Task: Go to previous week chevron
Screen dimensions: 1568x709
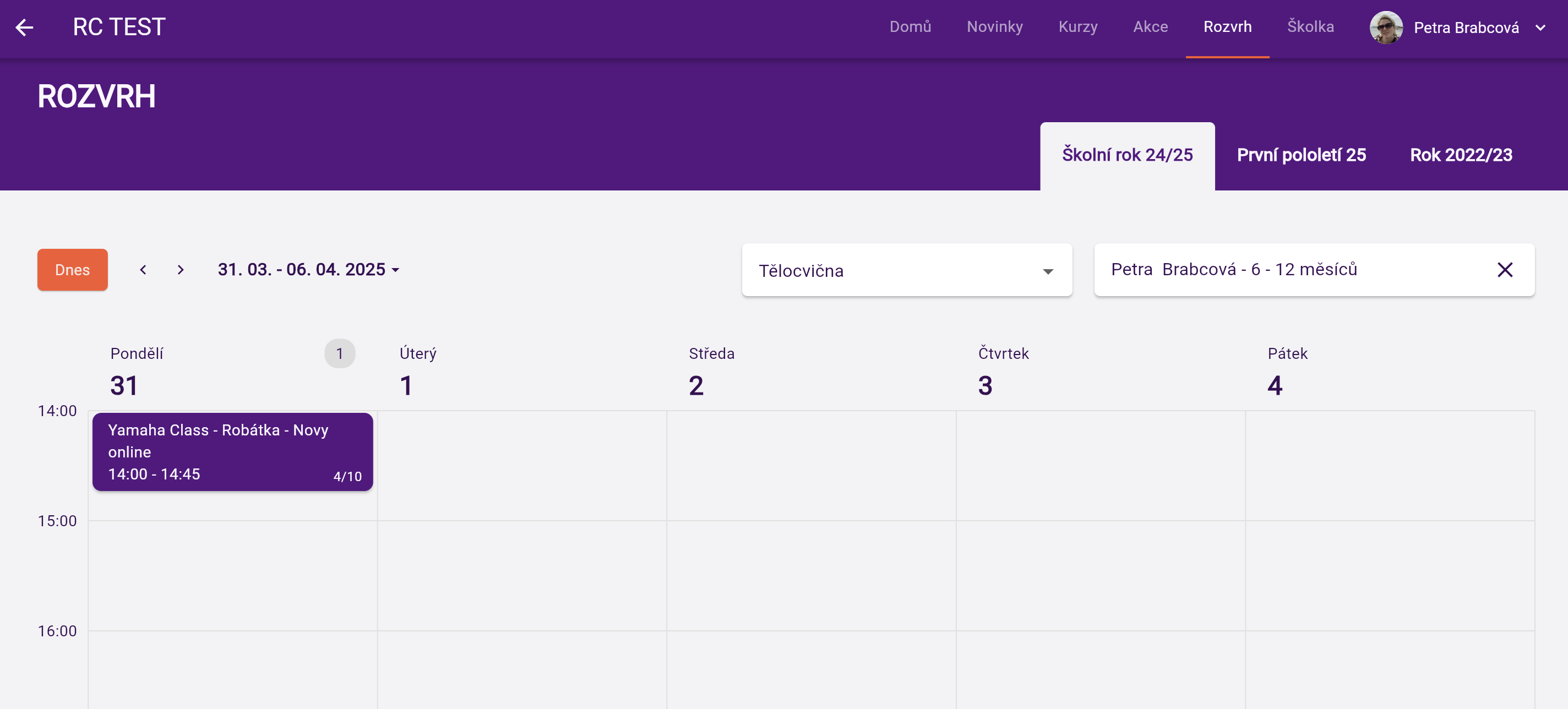Action: [x=143, y=270]
